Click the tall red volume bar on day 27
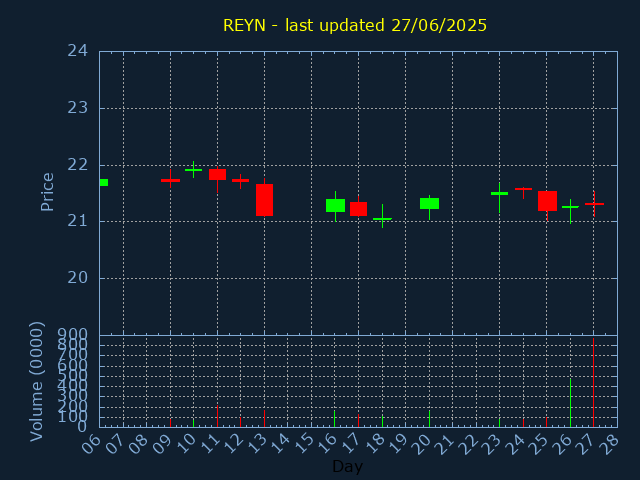 click(x=593, y=382)
